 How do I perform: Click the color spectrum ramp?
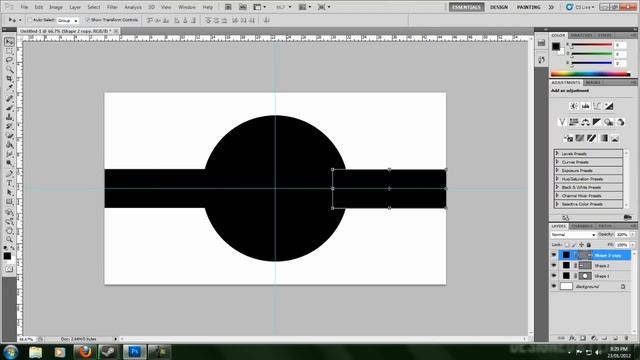(590, 74)
